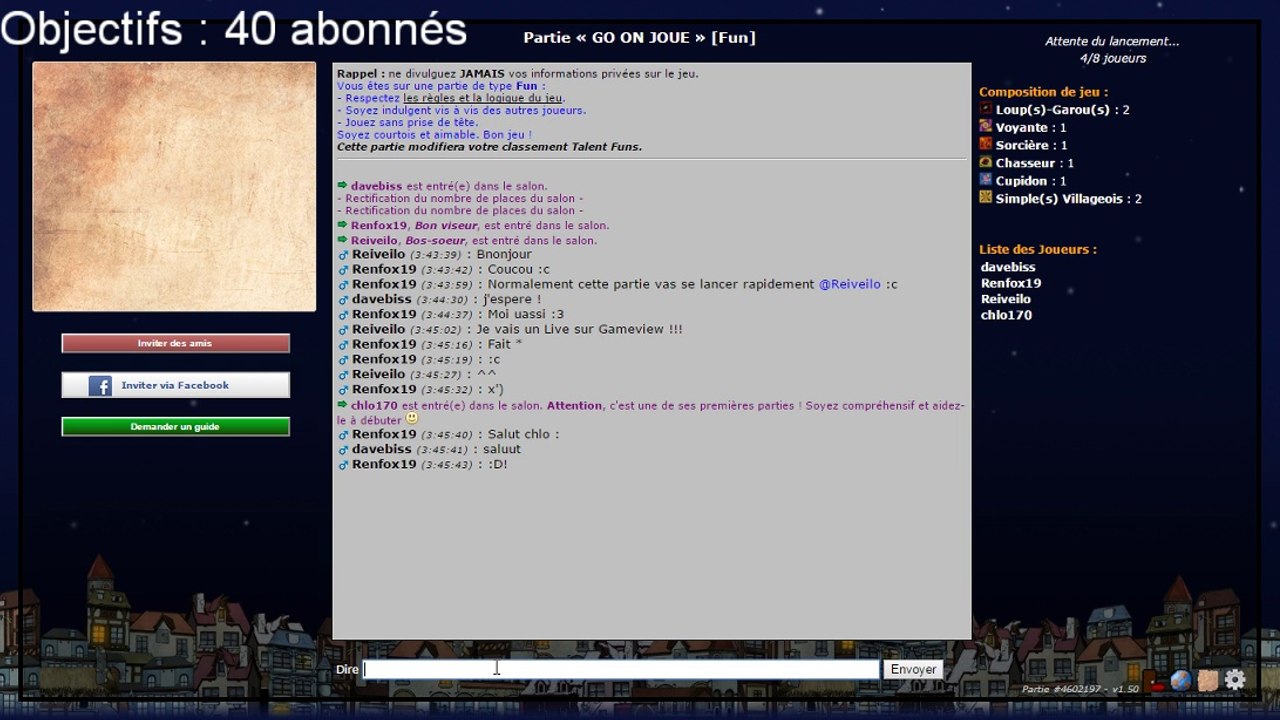Screen dimensions: 1280x720
Task: Select Reiveilo in the Liste des Joueurs
Action: [1005, 299]
